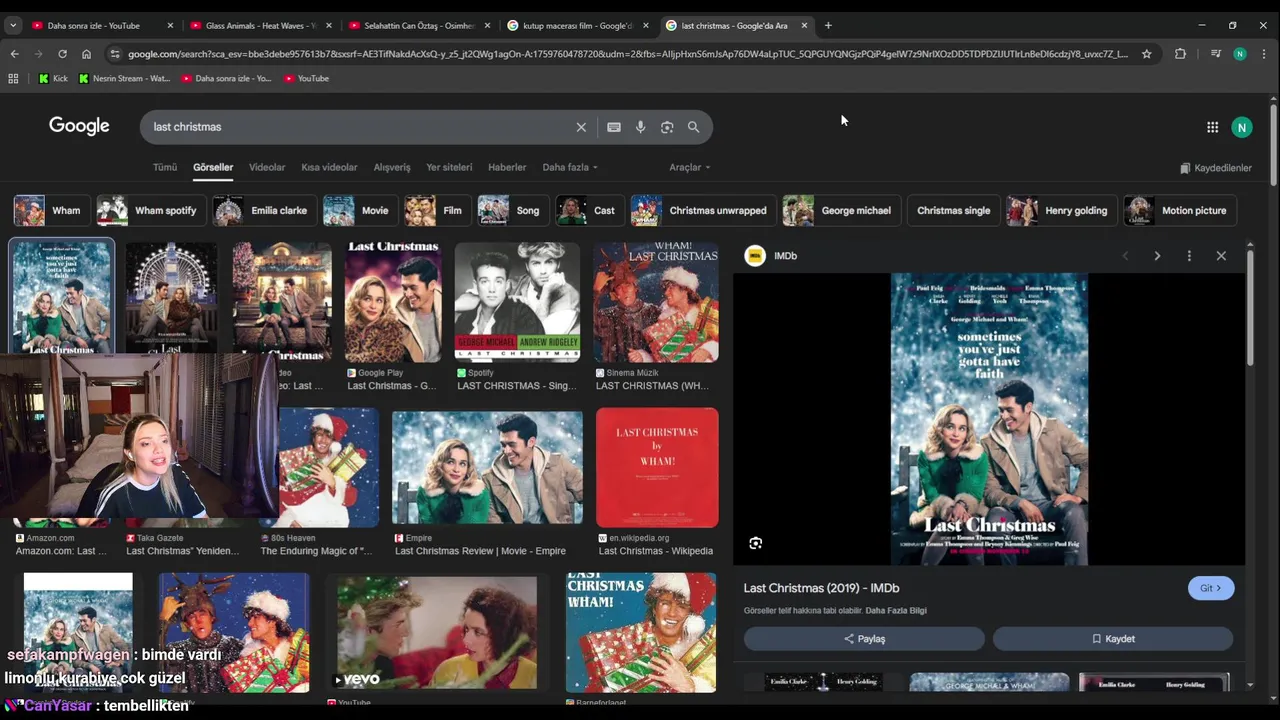Select the Alışveriş search tab
The width and height of the screenshot is (1280, 720).
point(392,167)
